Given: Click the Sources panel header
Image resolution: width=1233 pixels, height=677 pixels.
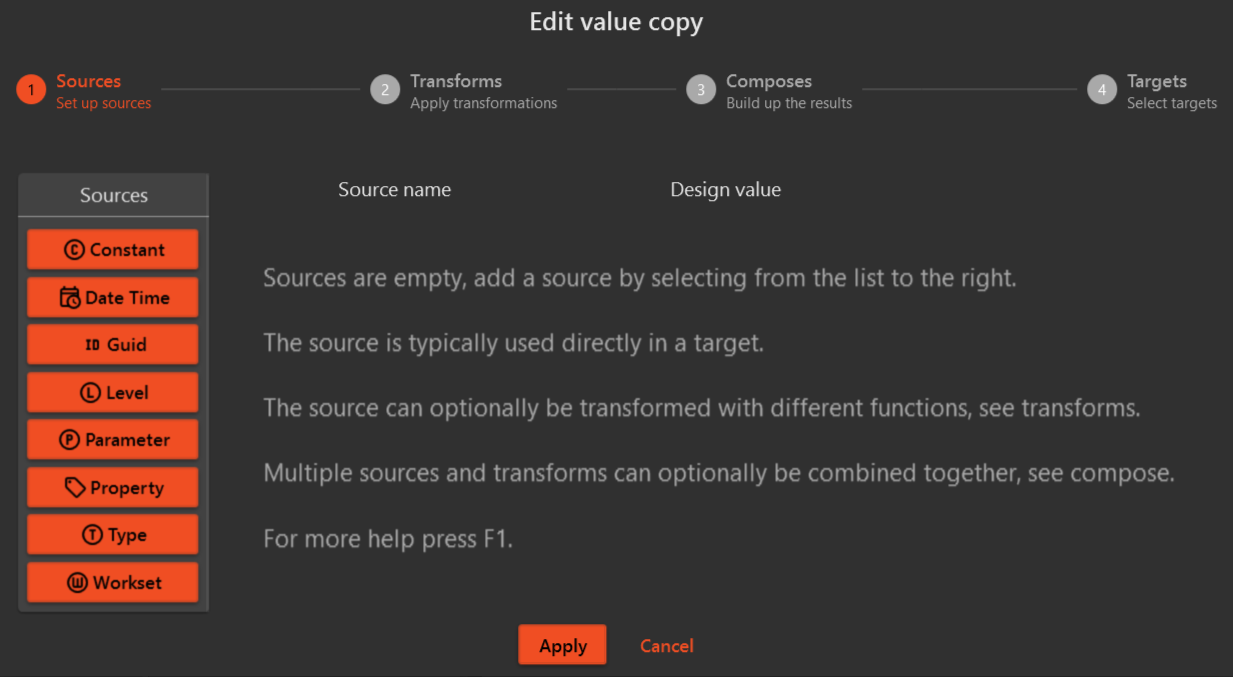Looking at the screenshot, I should (112, 194).
